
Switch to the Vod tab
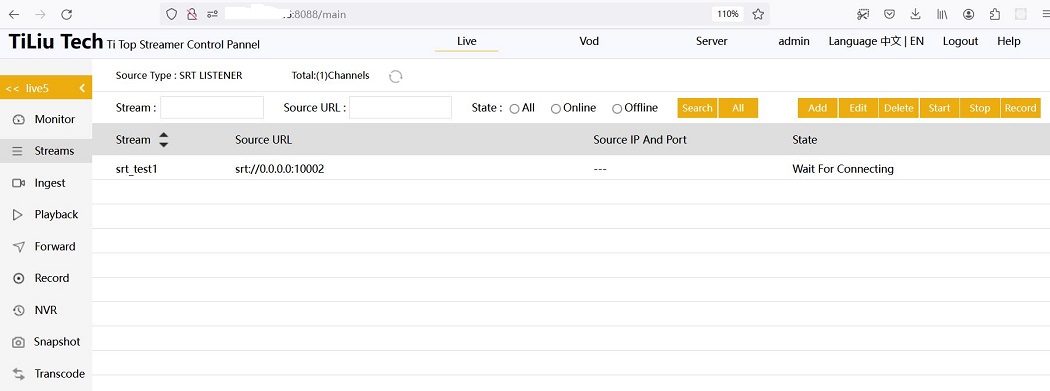pyautogui.click(x=589, y=41)
